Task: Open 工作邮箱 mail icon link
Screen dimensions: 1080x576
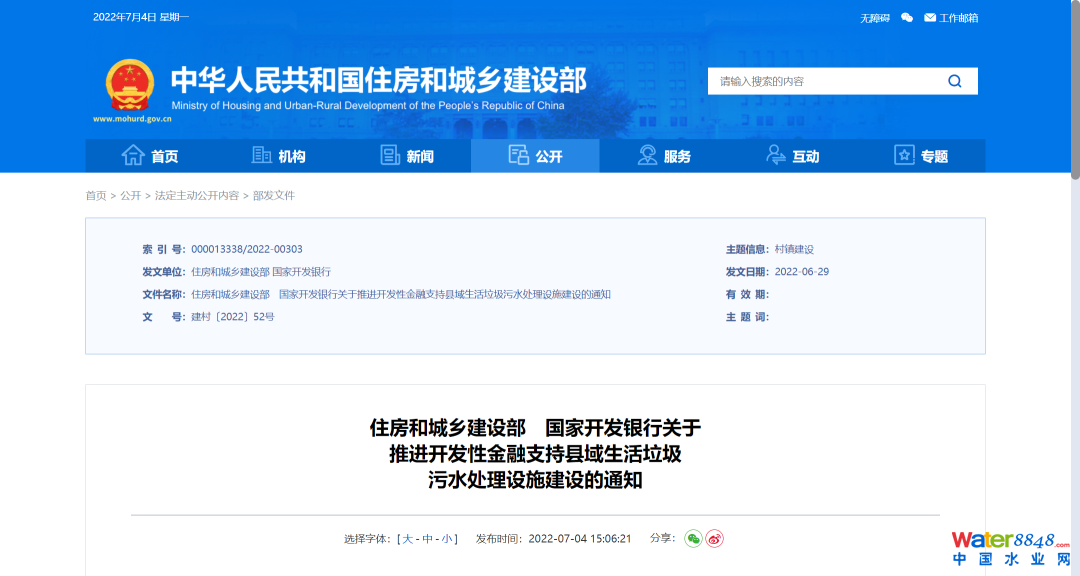Action: pos(951,18)
